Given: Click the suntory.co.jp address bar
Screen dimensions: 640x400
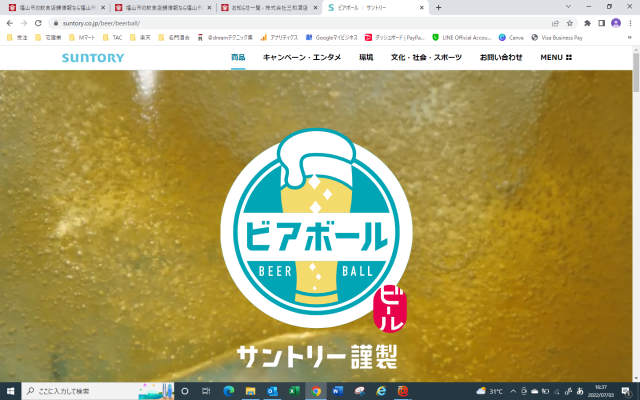Looking at the screenshot, I should click(302, 23).
